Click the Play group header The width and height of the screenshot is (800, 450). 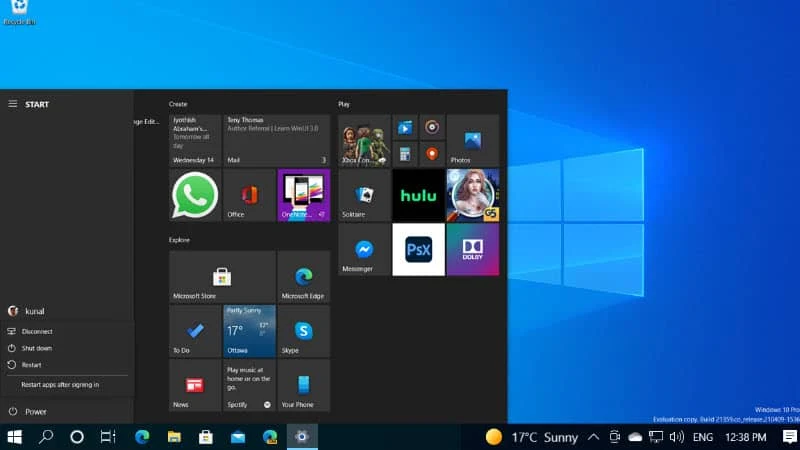point(344,104)
